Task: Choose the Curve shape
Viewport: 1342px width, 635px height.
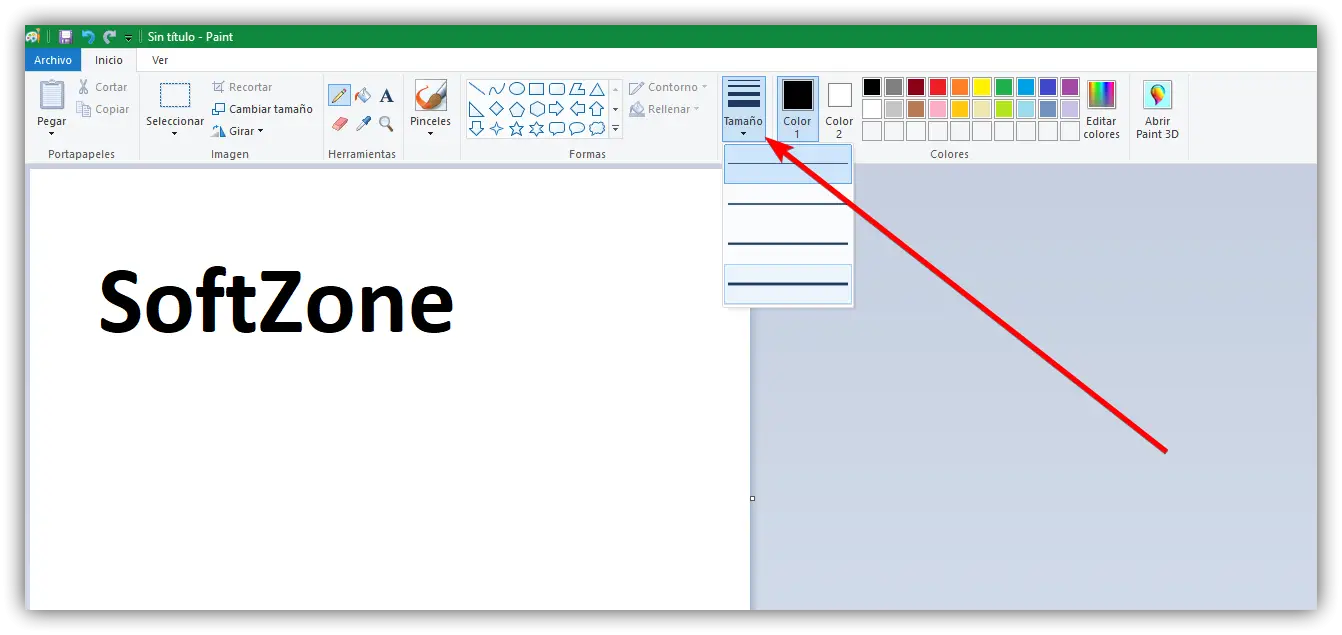Action: [497, 89]
